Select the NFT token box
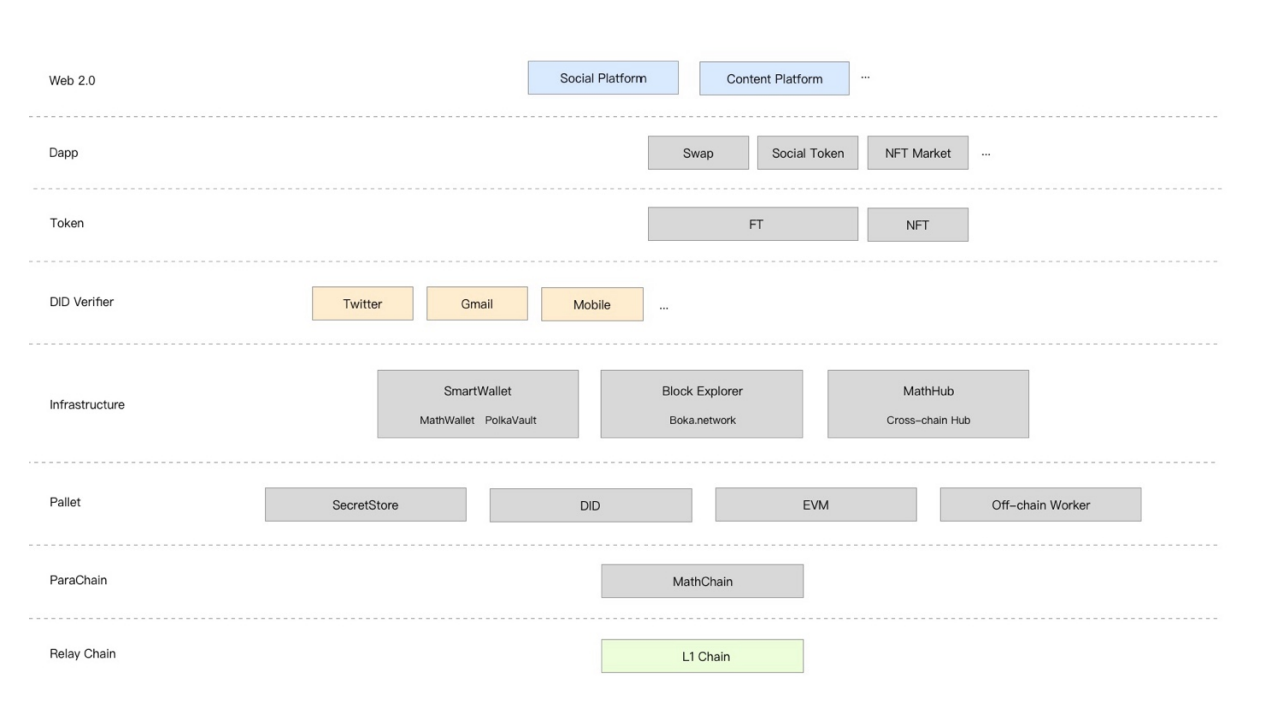 tap(918, 225)
